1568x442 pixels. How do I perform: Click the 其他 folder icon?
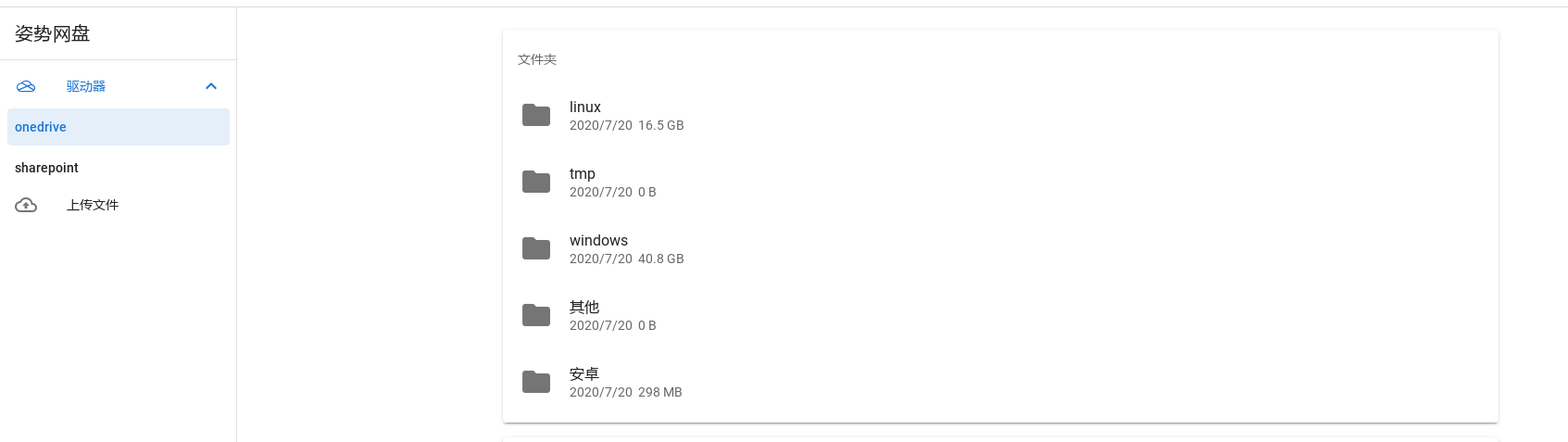pos(536,315)
